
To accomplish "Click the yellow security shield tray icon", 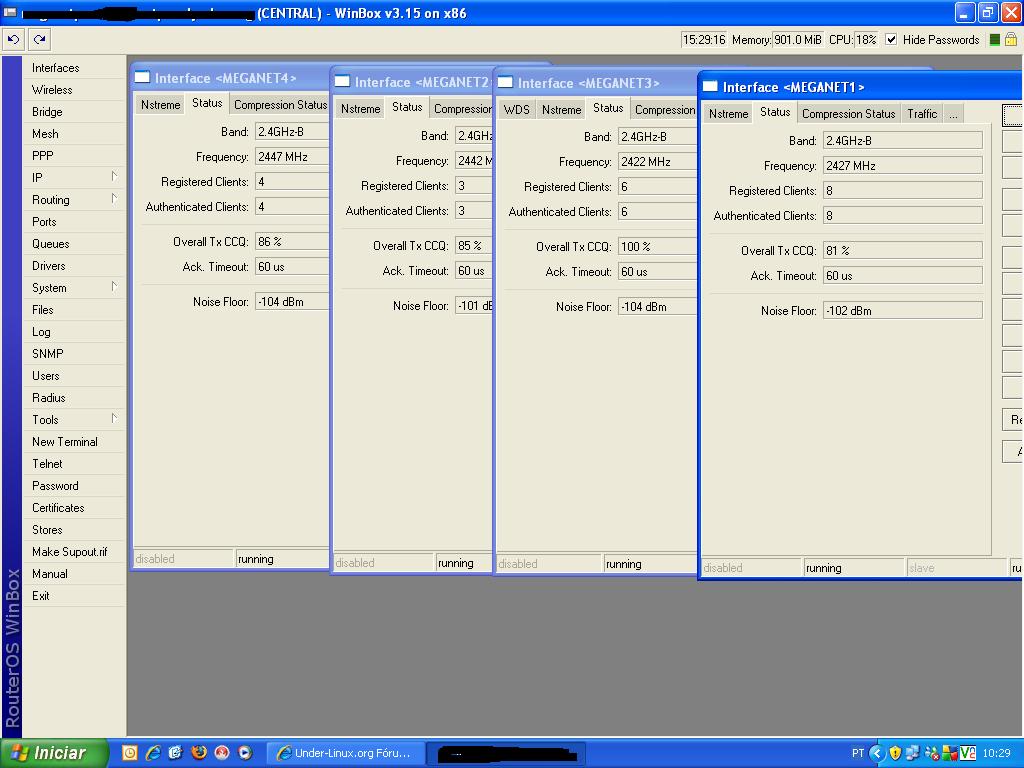I will pyautogui.click(x=895, y=753).
